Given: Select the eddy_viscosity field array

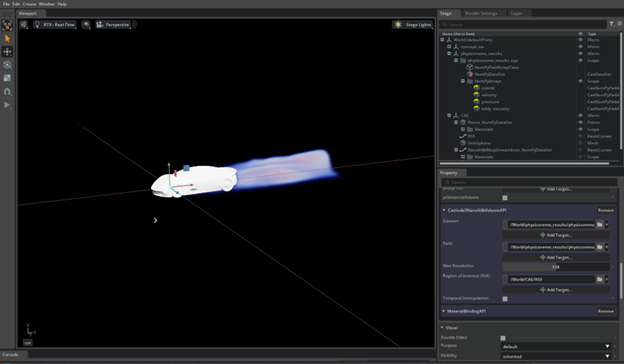Looking at the screenshot, I should (495, 109).
